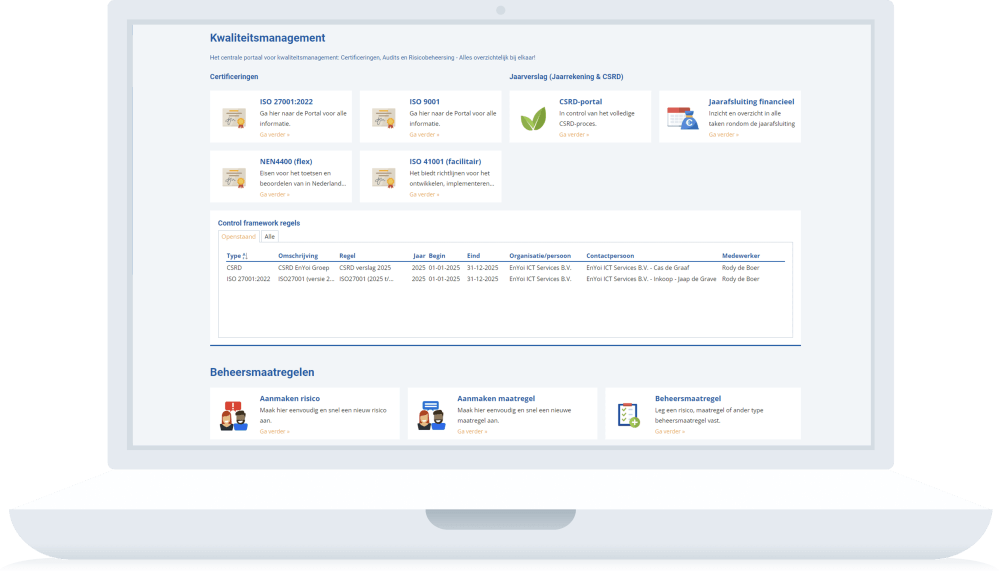Click the Jaarafsluiting financieel calendar icon
This screenshot has height=572, width=1000.
683,118
